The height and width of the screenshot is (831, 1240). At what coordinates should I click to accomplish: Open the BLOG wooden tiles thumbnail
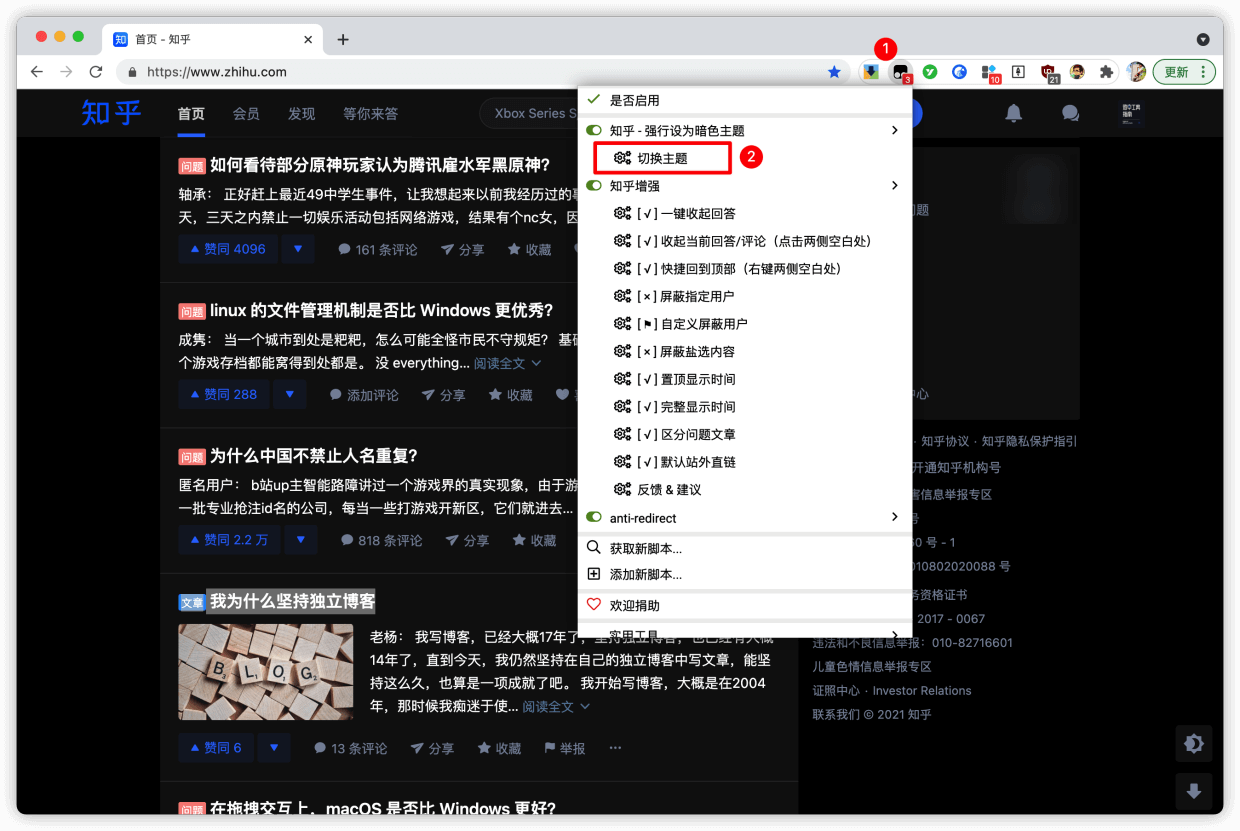point(265,672)
